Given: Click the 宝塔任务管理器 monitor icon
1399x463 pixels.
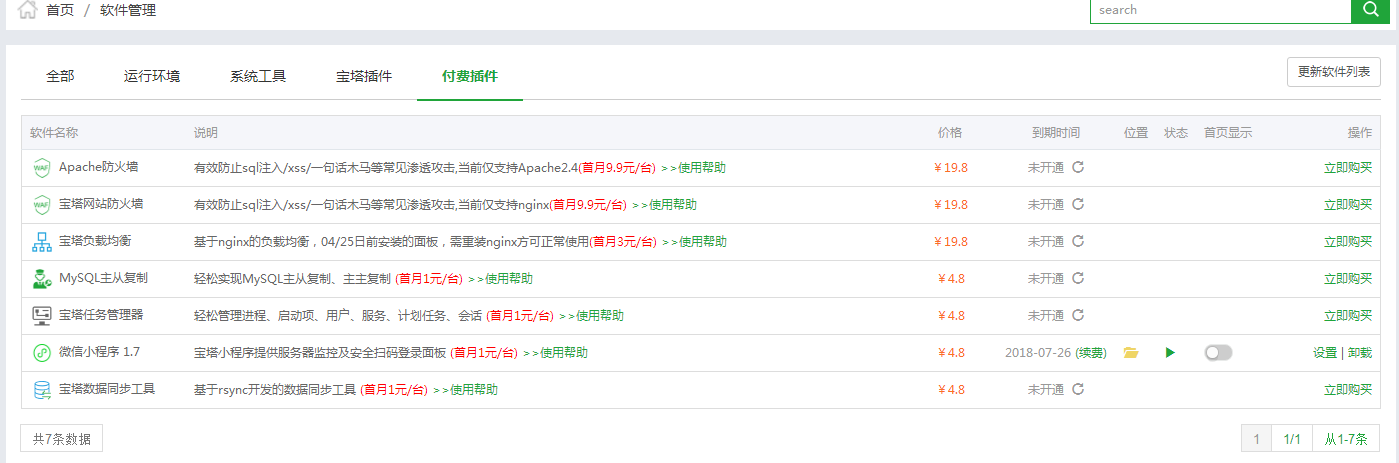Looking at the screenshot, I should [x=42, y=315].
